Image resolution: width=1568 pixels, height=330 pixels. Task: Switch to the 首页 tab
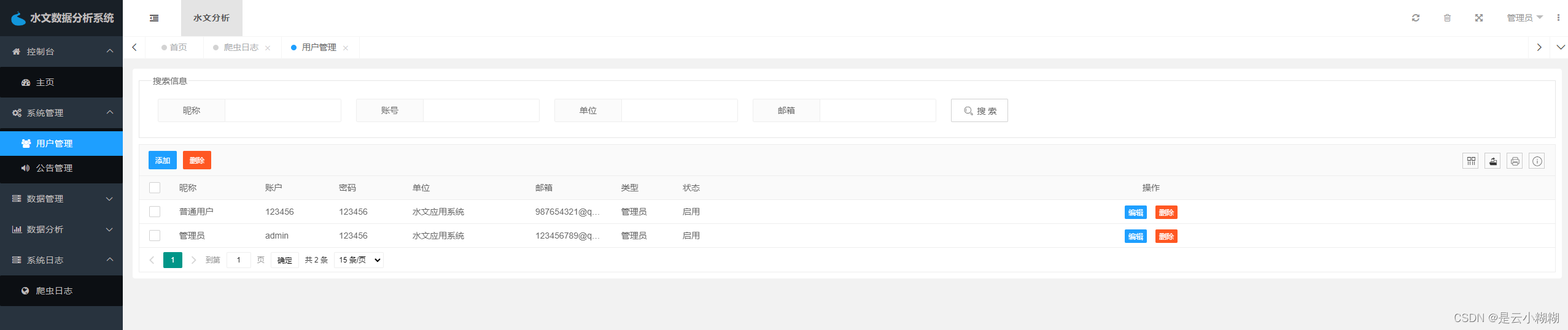click(x=174, y=47)
